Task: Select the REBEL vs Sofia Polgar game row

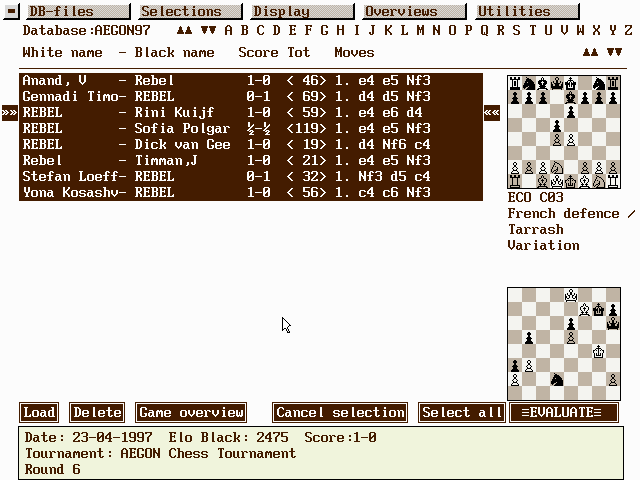Action: pos(250,129)
